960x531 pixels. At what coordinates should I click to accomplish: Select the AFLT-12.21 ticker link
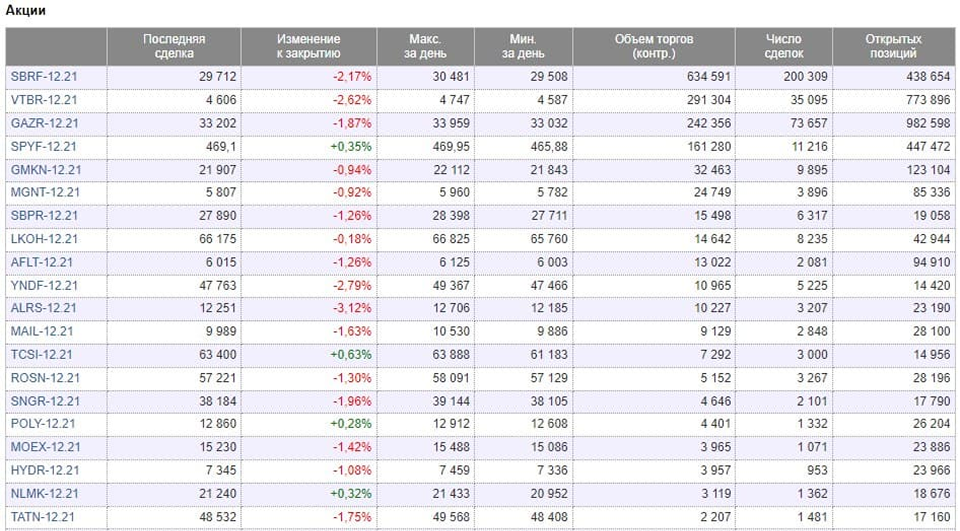43,261
